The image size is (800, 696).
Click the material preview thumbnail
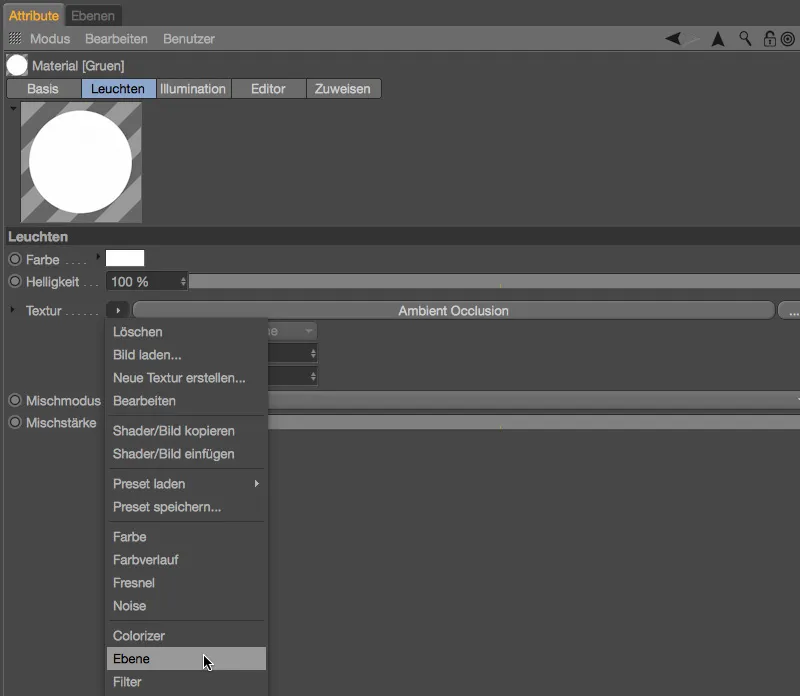tap(80, 162)
